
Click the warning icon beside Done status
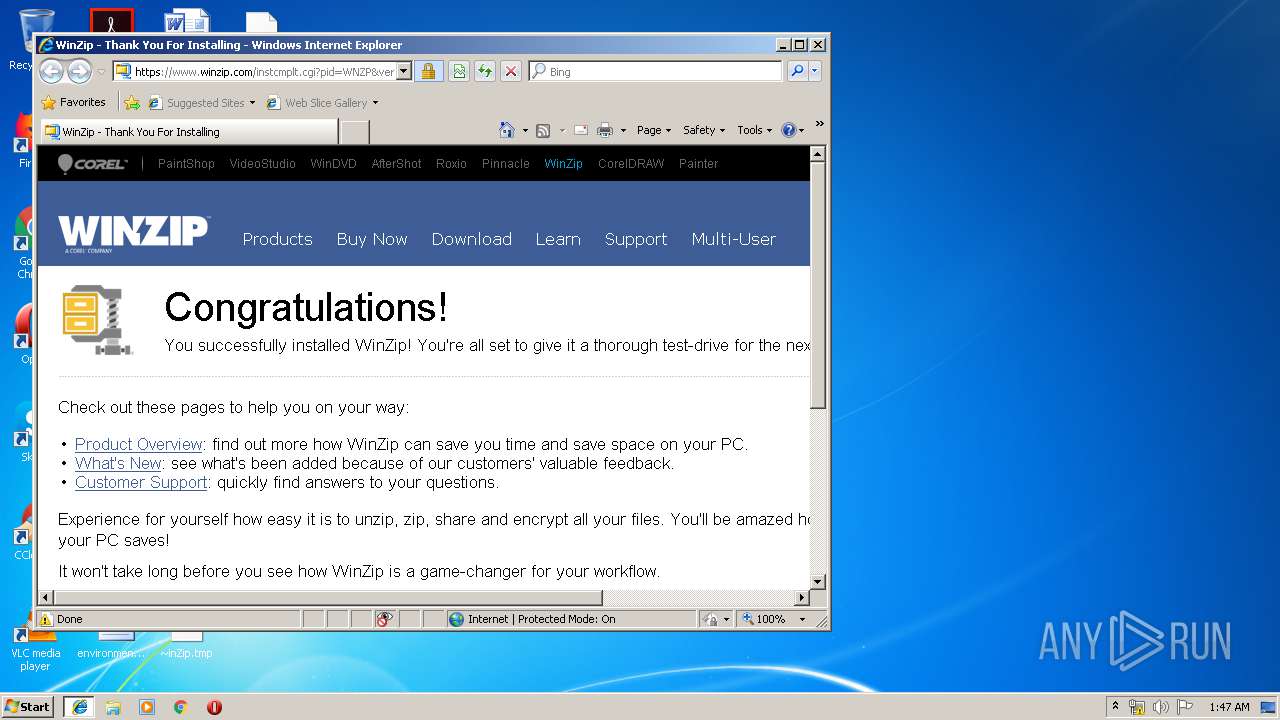pyautogui.click(x=45, y=619)
